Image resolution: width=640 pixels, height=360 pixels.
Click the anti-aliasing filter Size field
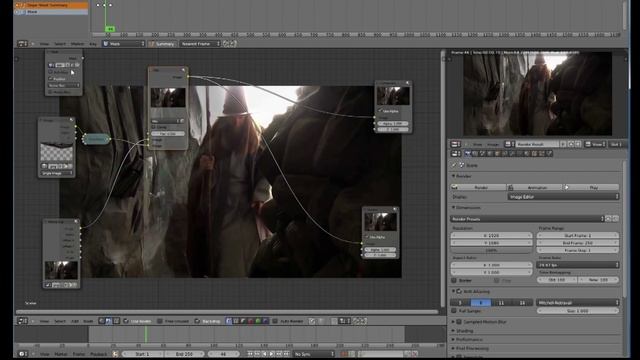pos(578,311)
